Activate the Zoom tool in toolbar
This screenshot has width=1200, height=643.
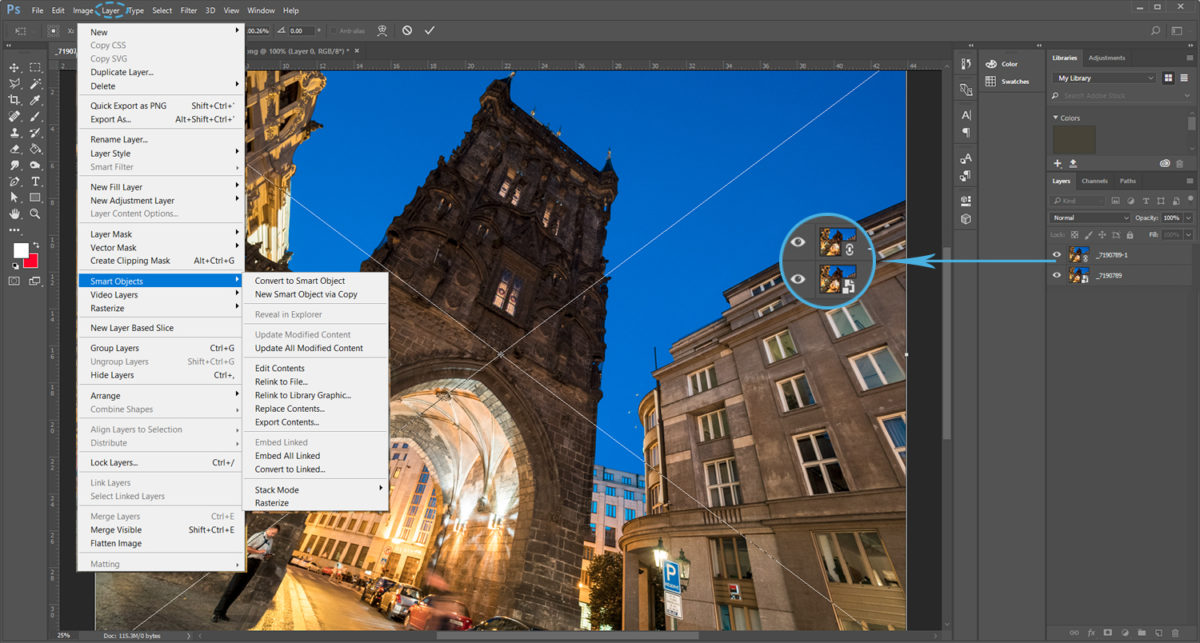click(x=35, y=213)
